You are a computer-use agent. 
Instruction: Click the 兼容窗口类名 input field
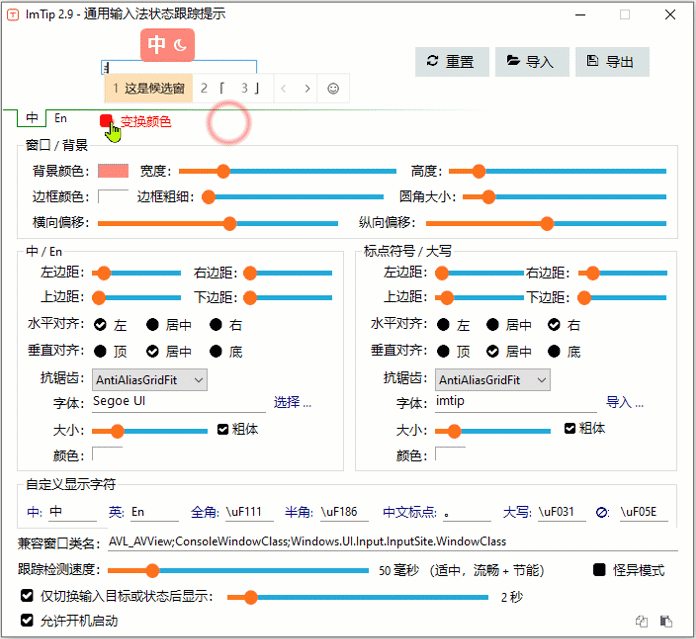point(393,541)
